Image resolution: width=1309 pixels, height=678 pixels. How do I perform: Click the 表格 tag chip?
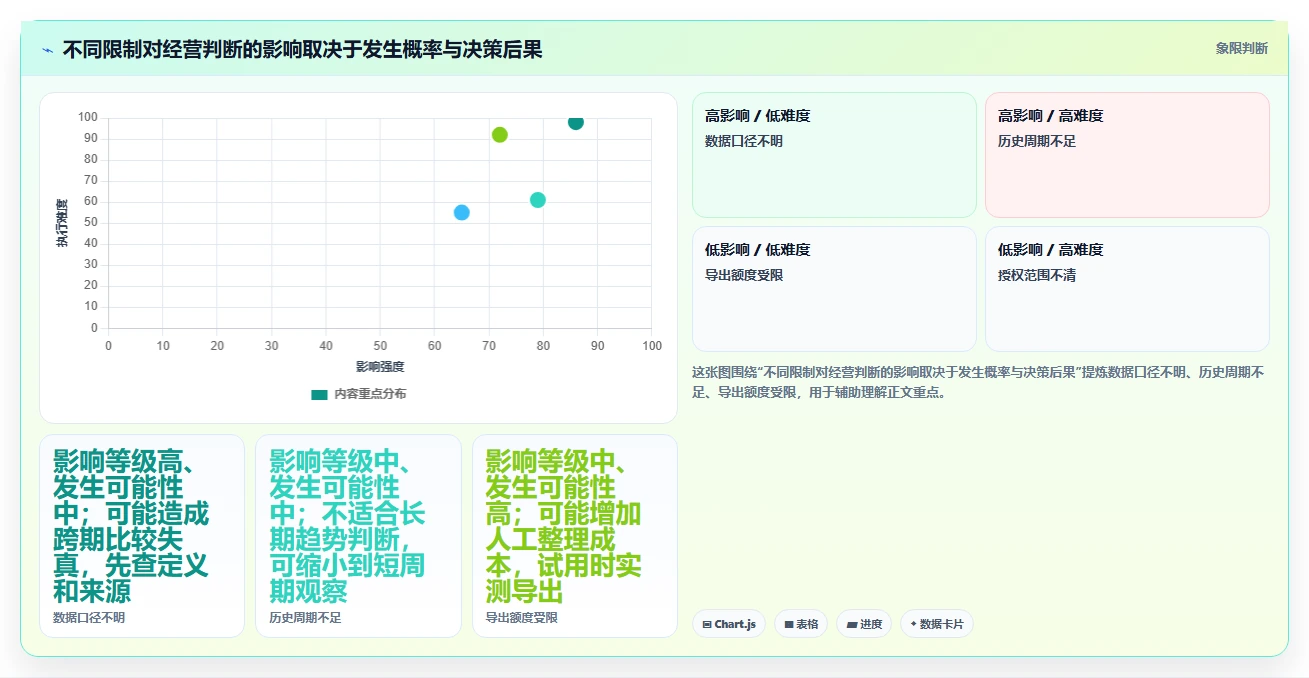[801, 624]
